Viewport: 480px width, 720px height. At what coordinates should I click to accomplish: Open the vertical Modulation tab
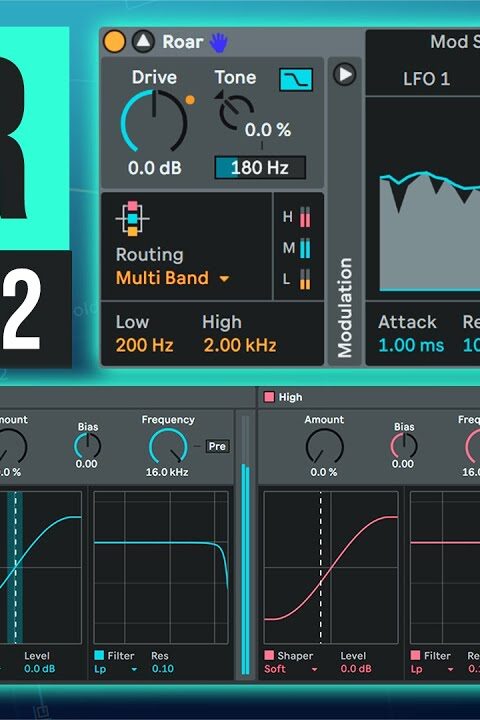point(344,308)
